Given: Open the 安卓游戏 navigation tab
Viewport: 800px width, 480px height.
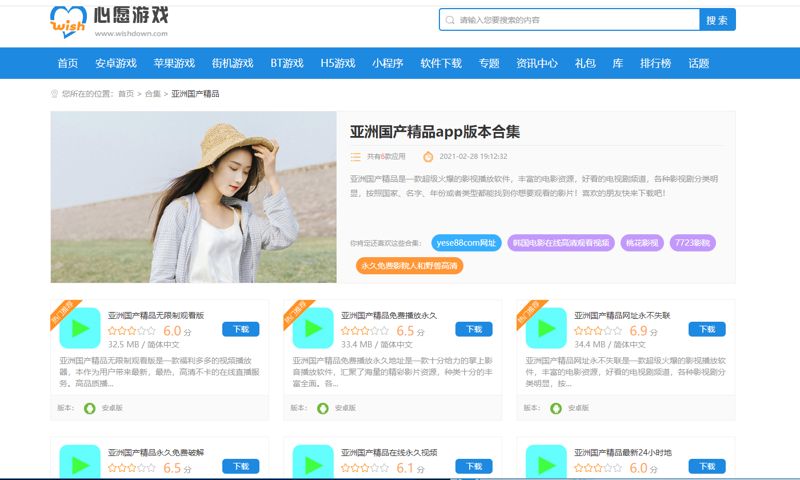Looking at the screenshot, I should (116, 63).
